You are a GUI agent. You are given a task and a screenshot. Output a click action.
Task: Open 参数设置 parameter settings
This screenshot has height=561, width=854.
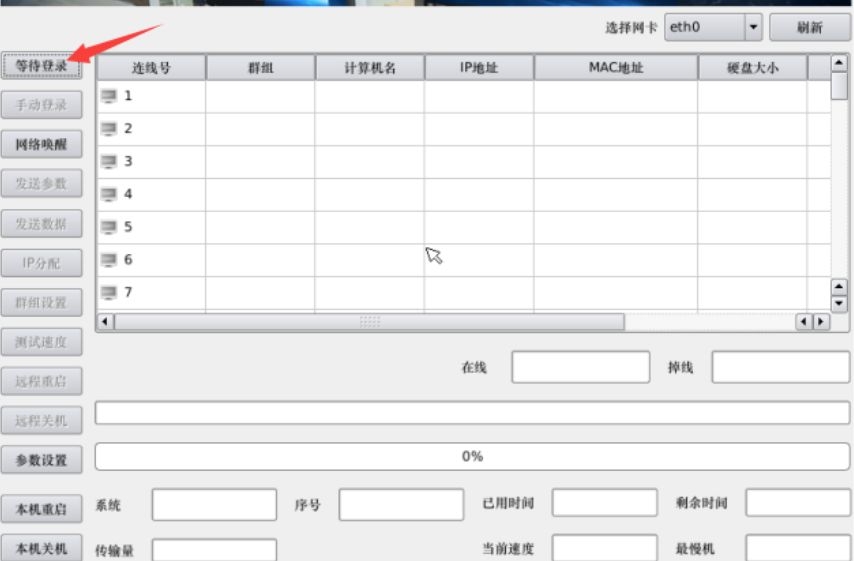pos(41,460)
